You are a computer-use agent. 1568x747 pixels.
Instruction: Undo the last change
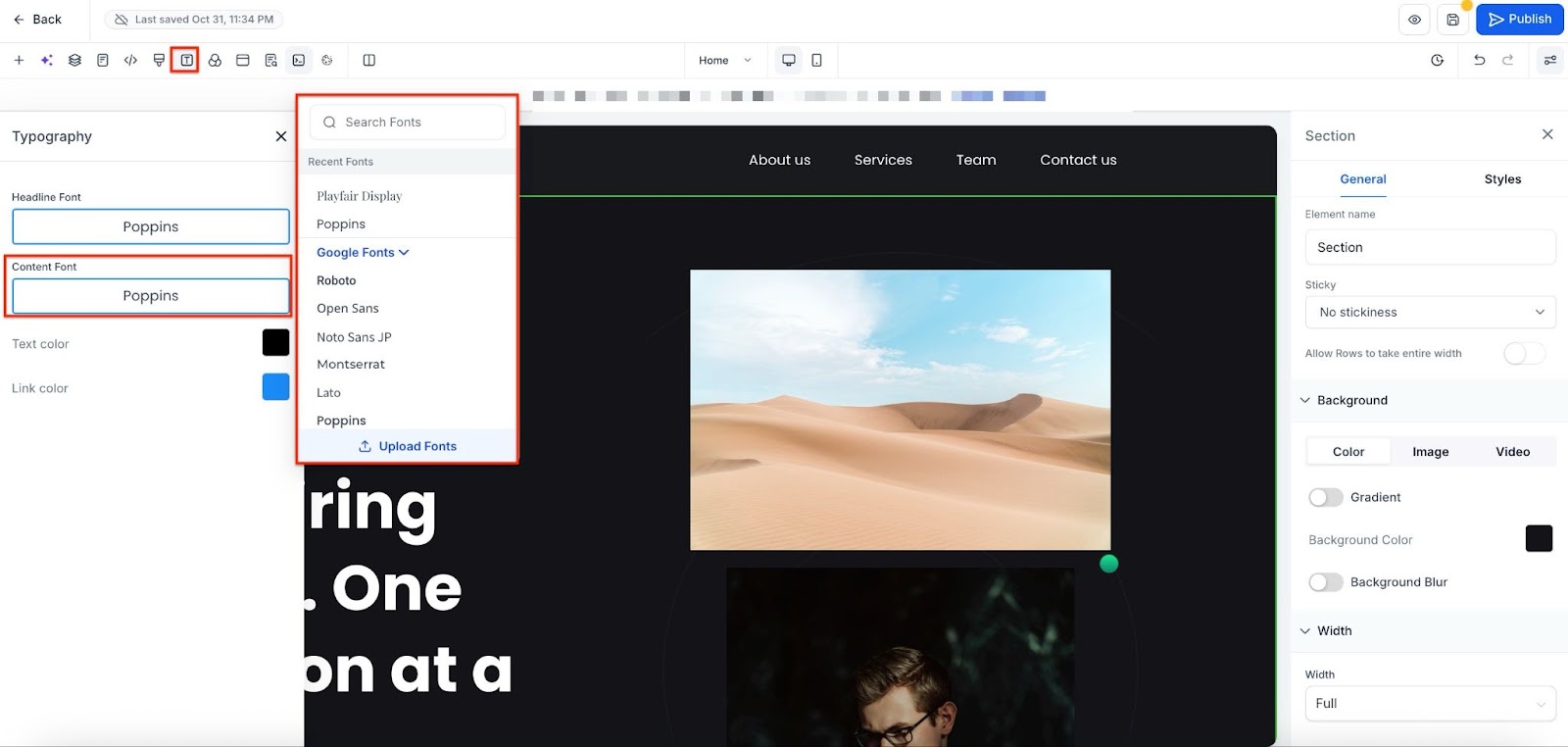[1479, 61]
